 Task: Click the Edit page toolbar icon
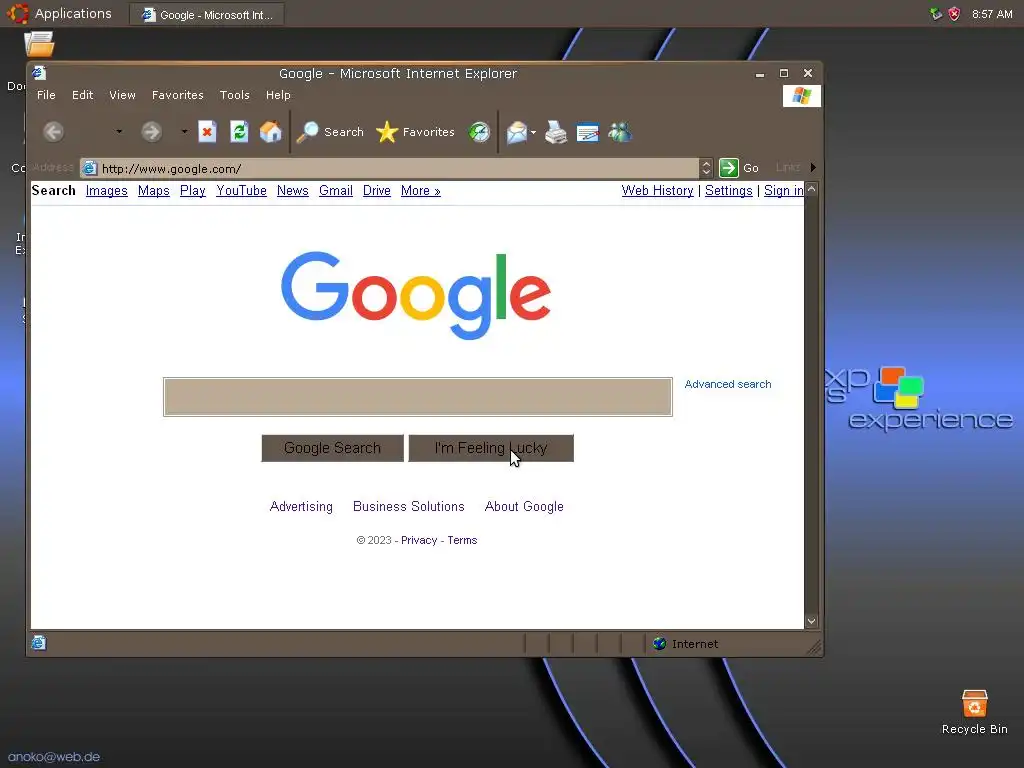[588, 133]
